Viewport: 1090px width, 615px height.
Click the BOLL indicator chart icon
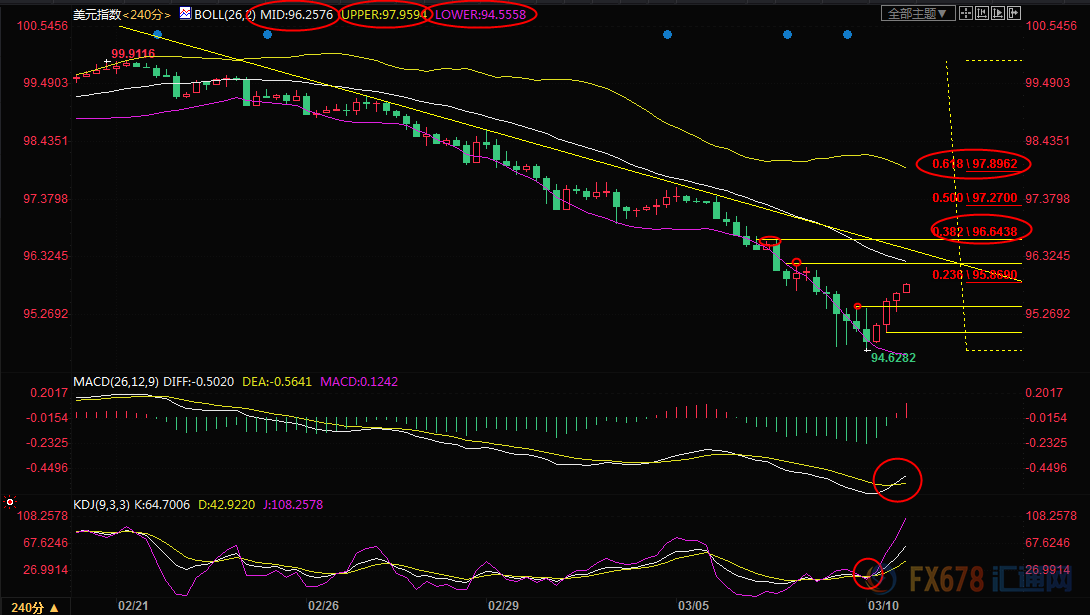pyautogui.click(x=185, y=15)
